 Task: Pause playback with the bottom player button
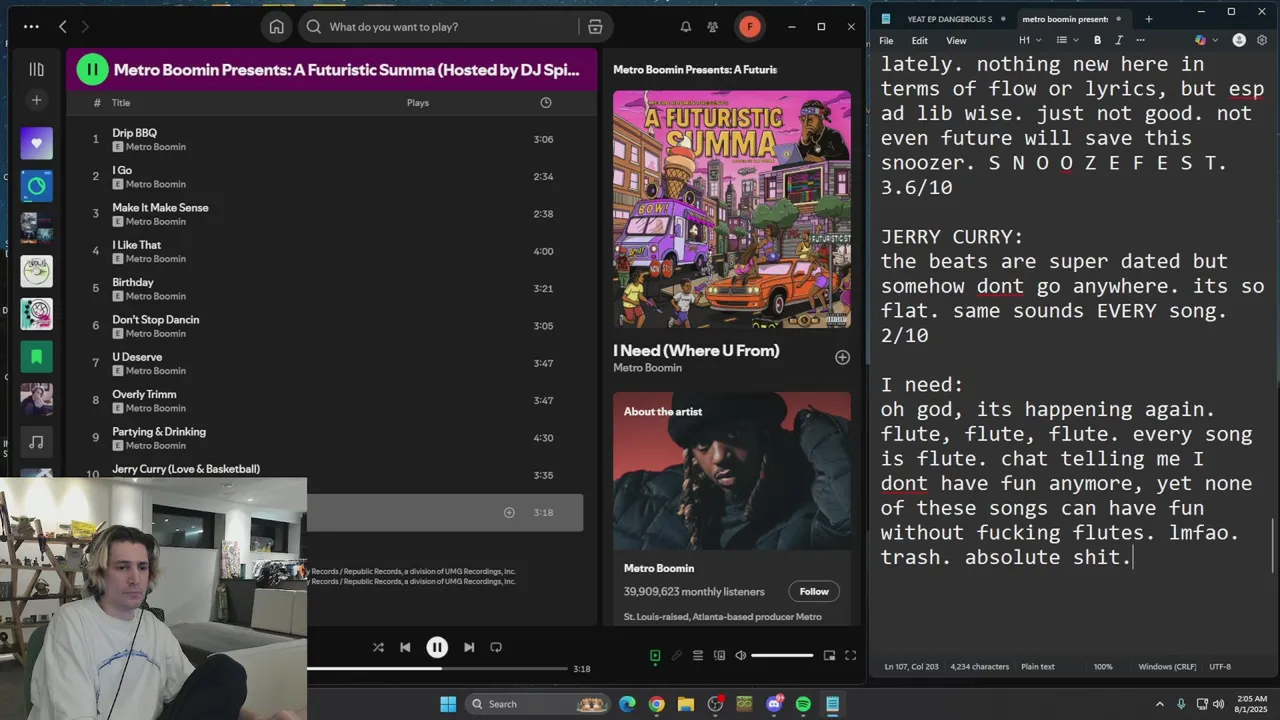coord(437,647)
